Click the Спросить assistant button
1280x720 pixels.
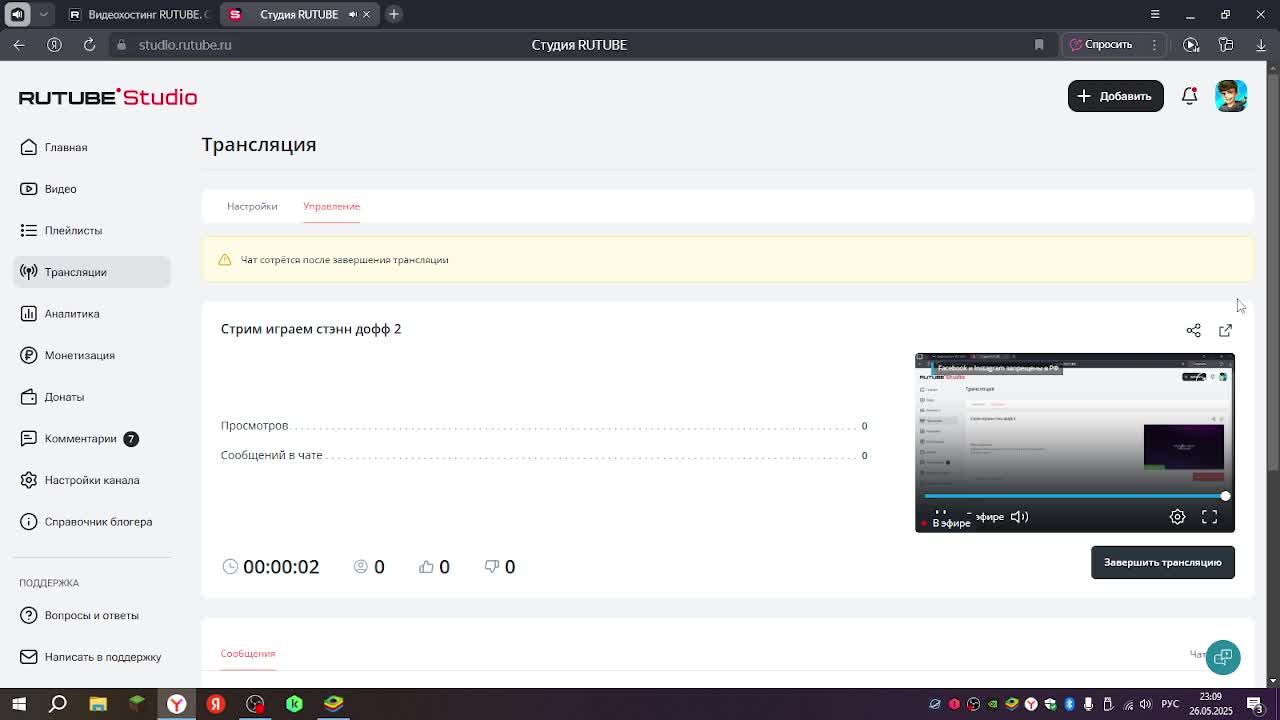[1102, 45]
